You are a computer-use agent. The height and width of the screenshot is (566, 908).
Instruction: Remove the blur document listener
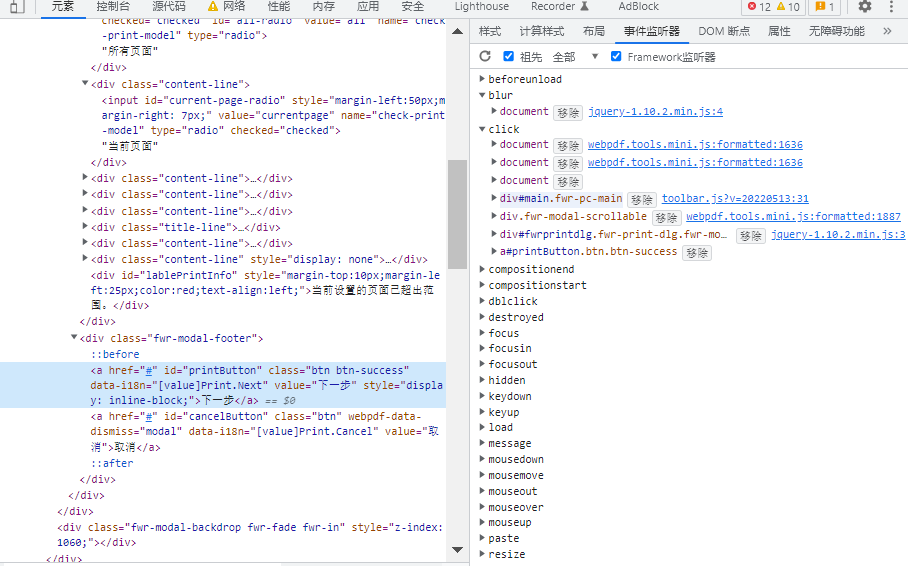568,112
